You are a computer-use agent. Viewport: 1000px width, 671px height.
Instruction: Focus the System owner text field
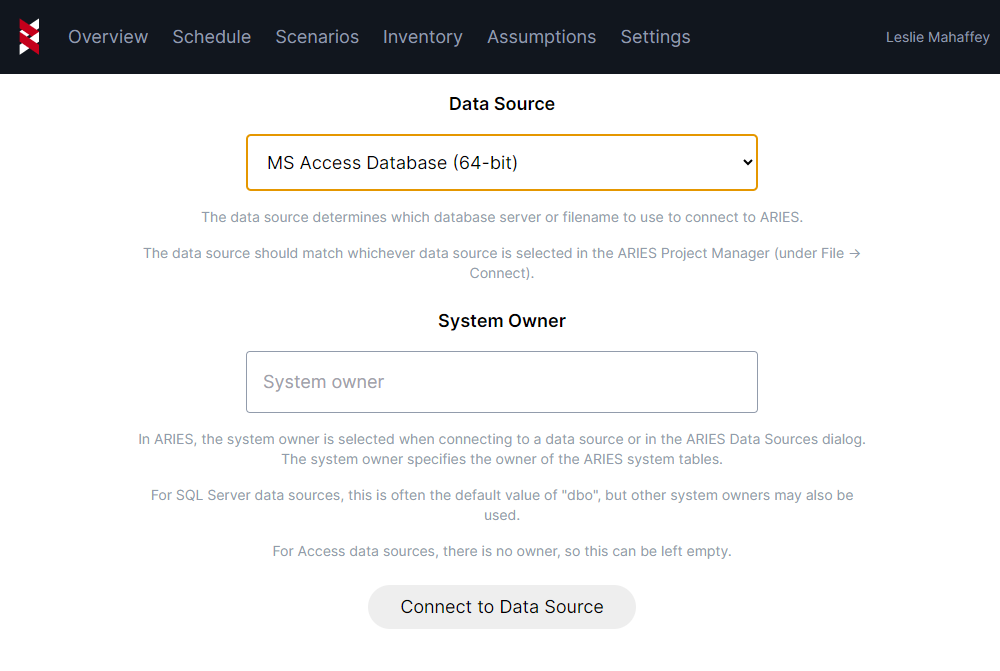pyautogui.click(x=501, y=382)
